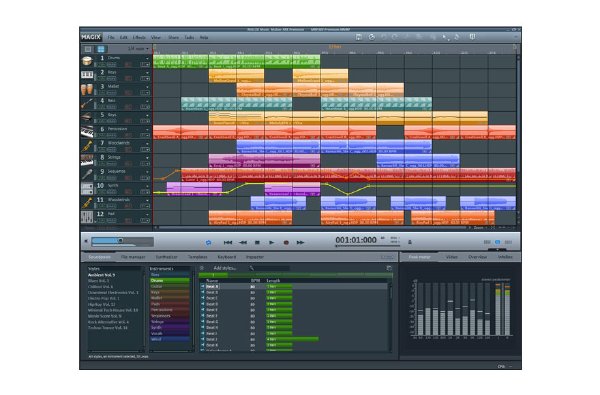Click the Soundpool search field
600x395 pixels.
[x=271, y=268]
